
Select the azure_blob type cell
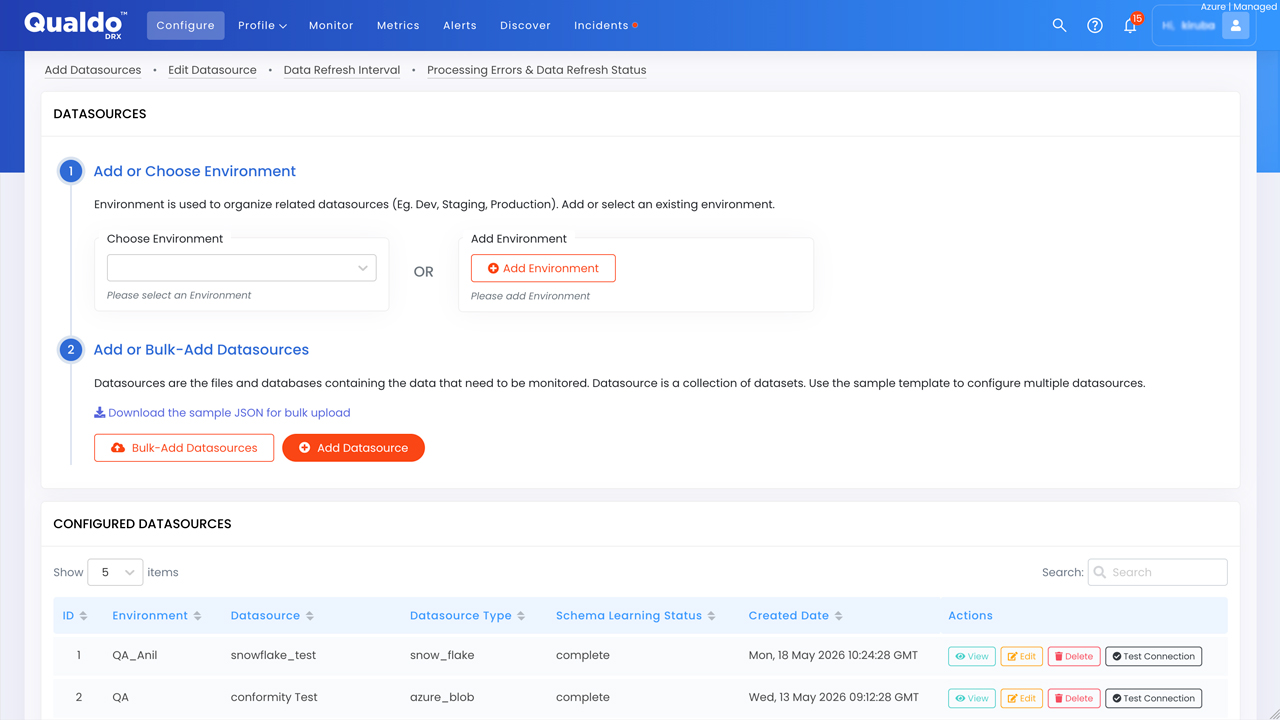[442, 698]
